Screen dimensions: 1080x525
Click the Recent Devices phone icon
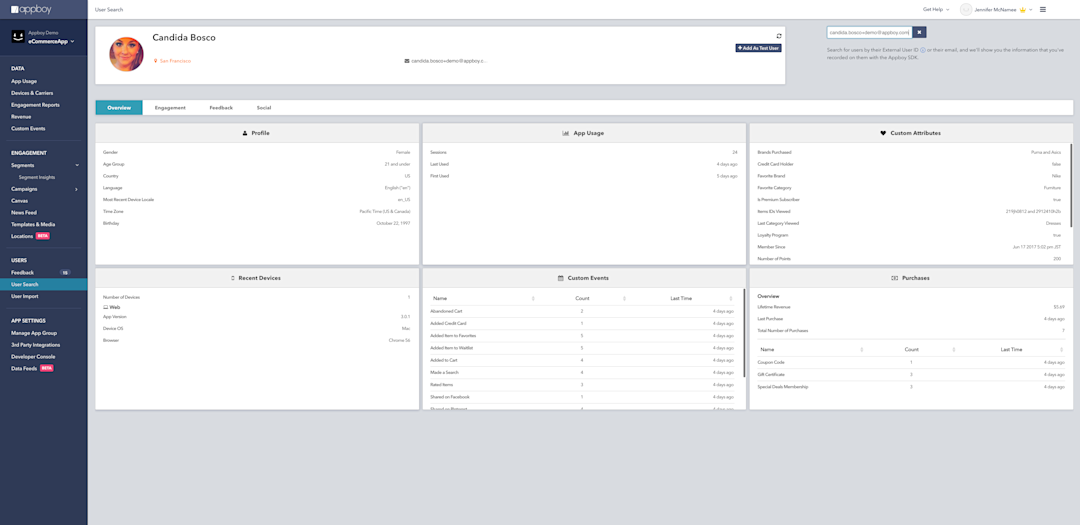[233, 278]
